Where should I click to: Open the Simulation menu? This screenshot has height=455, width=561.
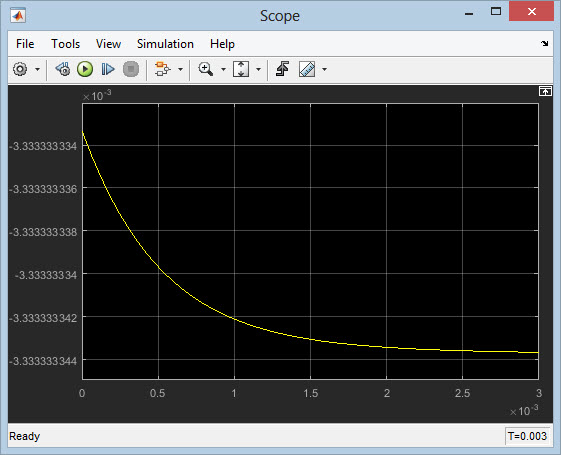pyautogui.click(x=165, y=44)
